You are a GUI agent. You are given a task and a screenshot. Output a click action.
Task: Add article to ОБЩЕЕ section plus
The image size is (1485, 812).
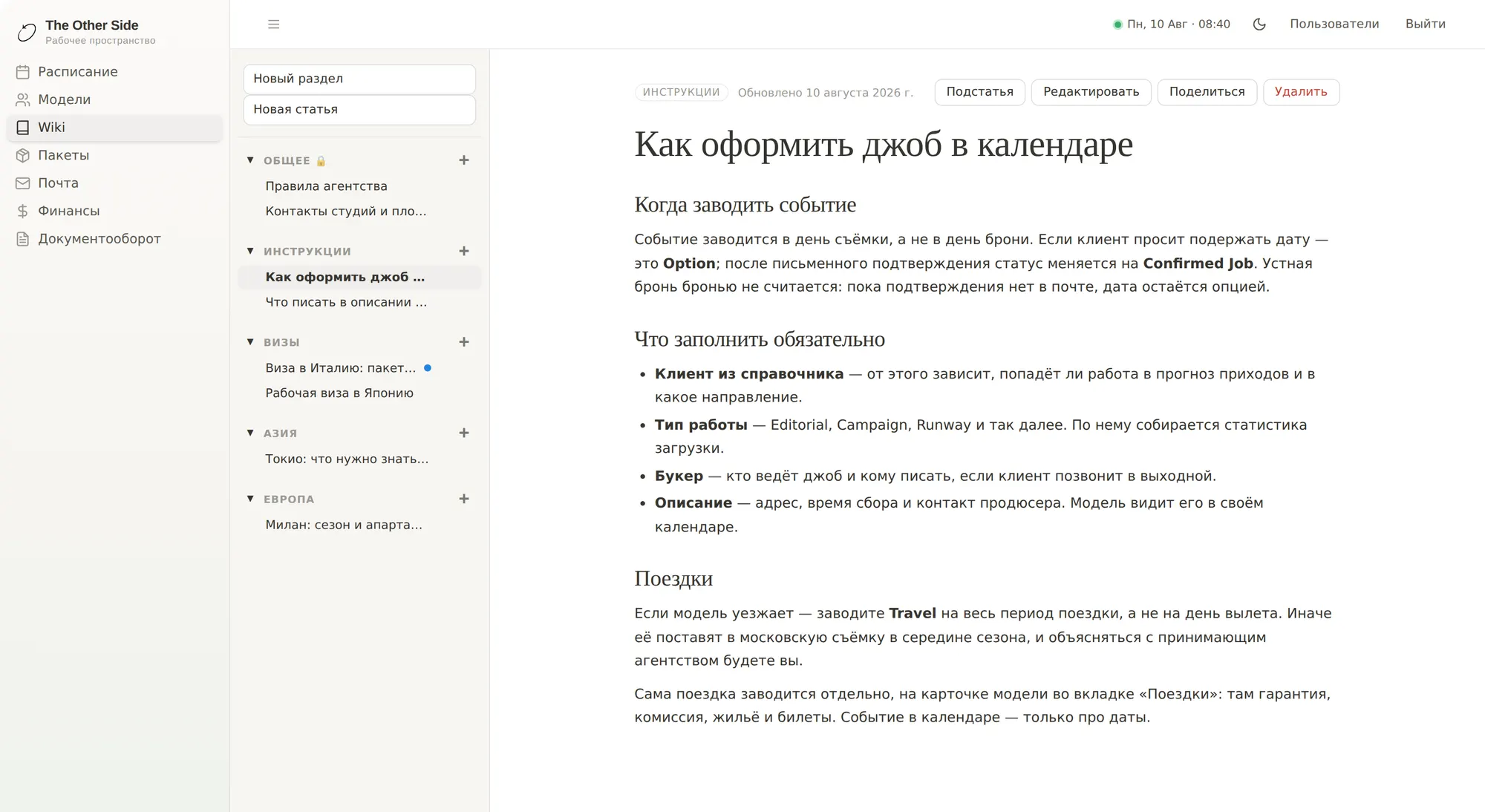point(464,160)
